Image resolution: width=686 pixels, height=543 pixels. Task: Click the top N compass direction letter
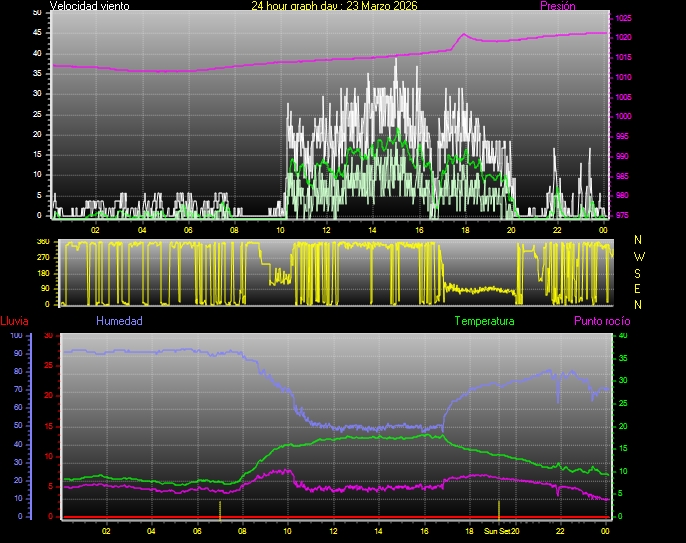point(639,240)
